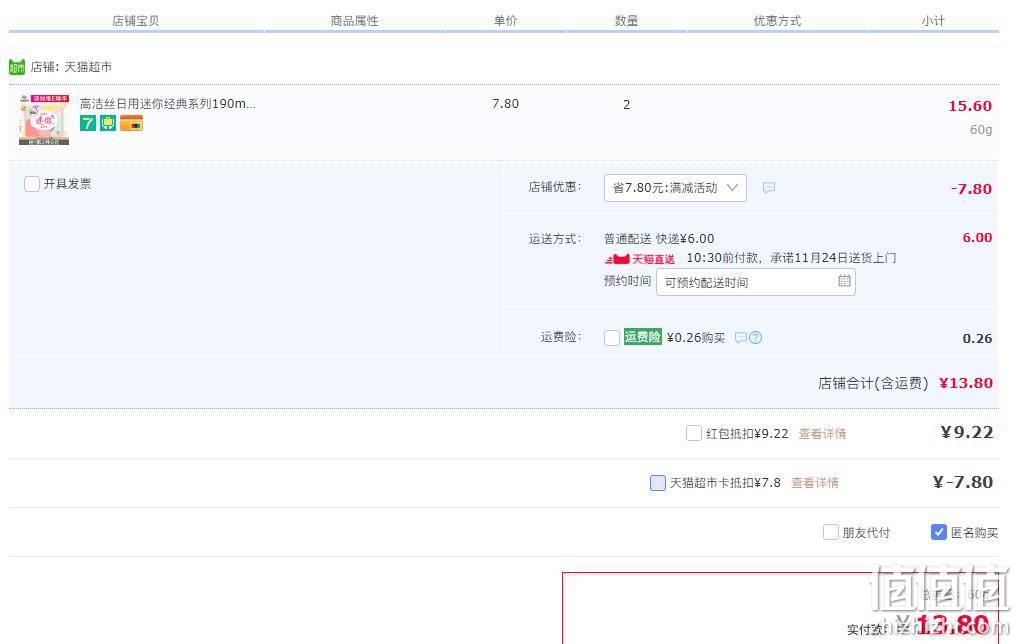Click the question mark help icon for 运费险

755,337
